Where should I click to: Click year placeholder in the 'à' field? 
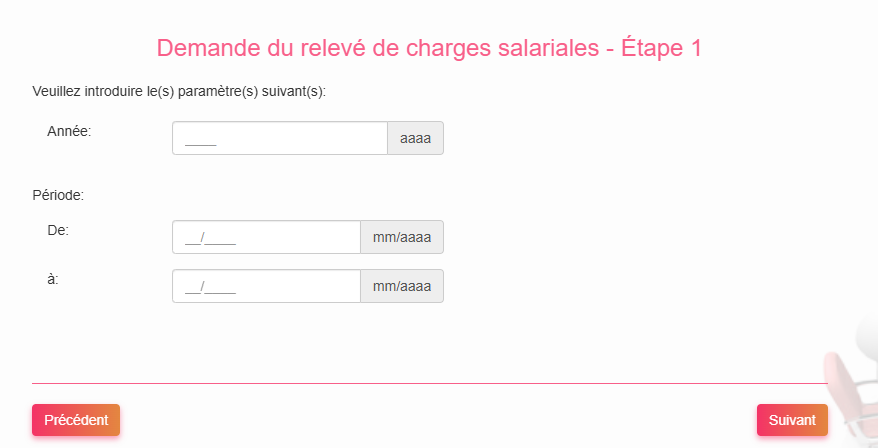(x=221, y=286)
